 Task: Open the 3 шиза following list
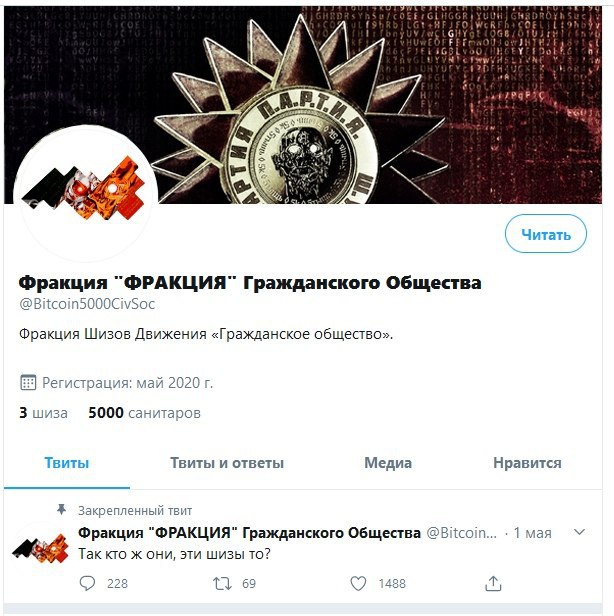[43, 413]
